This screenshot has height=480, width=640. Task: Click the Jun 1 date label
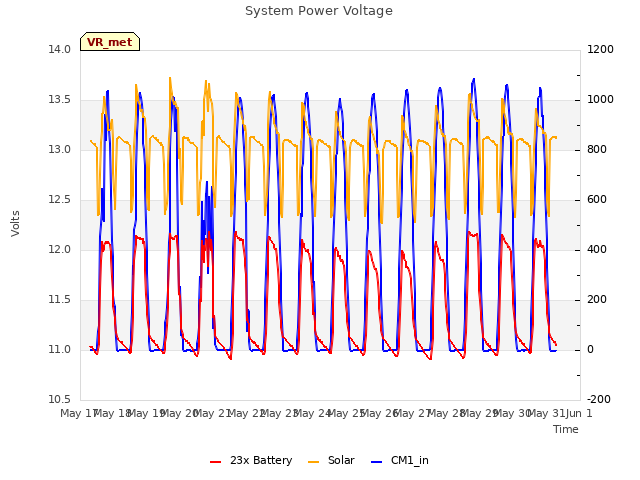(579, 413)
